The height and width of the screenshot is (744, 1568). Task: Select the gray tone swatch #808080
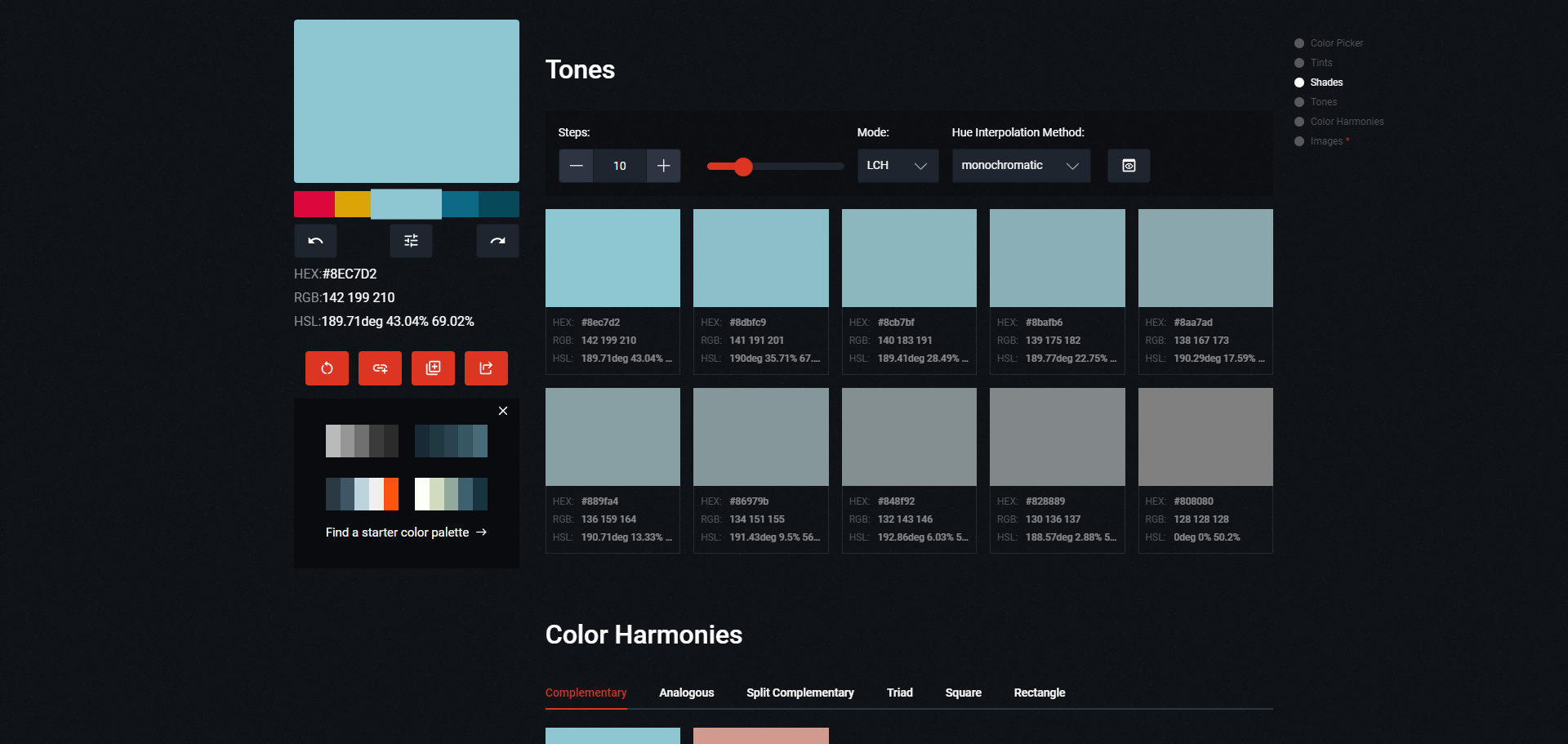pos(1205,437)
